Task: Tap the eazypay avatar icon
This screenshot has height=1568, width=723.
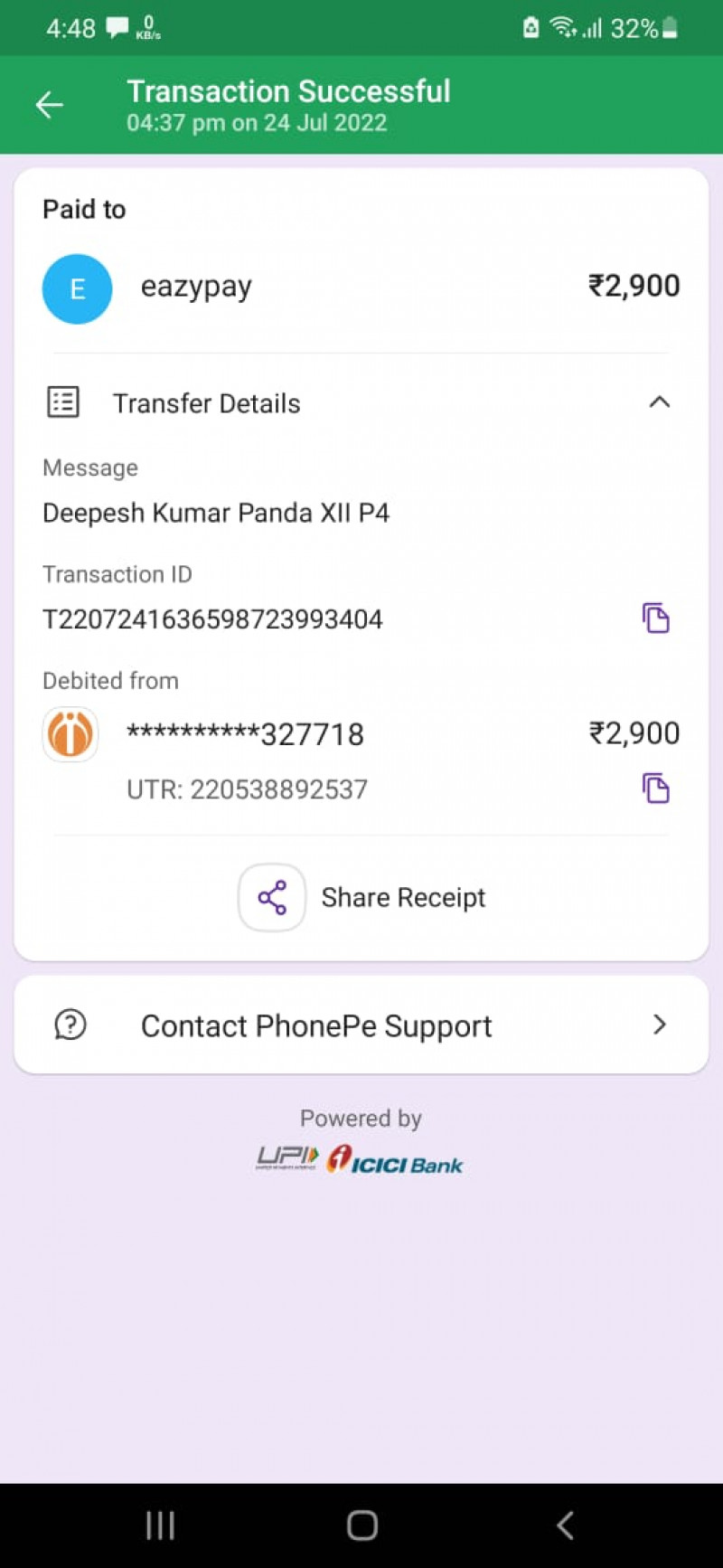Action: pos(77,288)
